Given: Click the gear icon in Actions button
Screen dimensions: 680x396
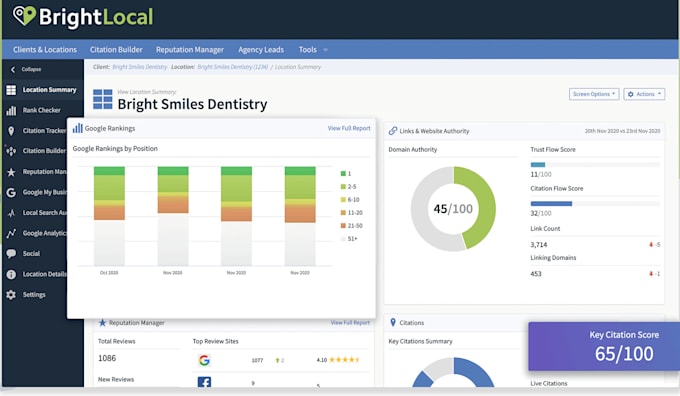Looking at the screenshot, I should point(631,94).
